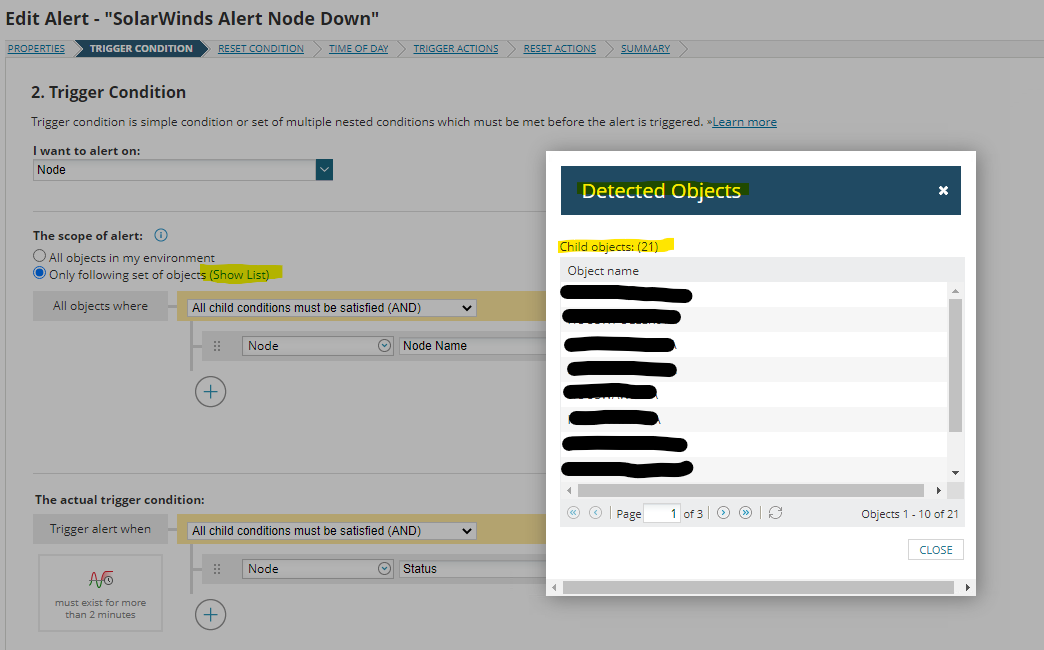Click the horizontal scrollbar thumb of object list
1044x650 pixels.
tap(750, 491)
